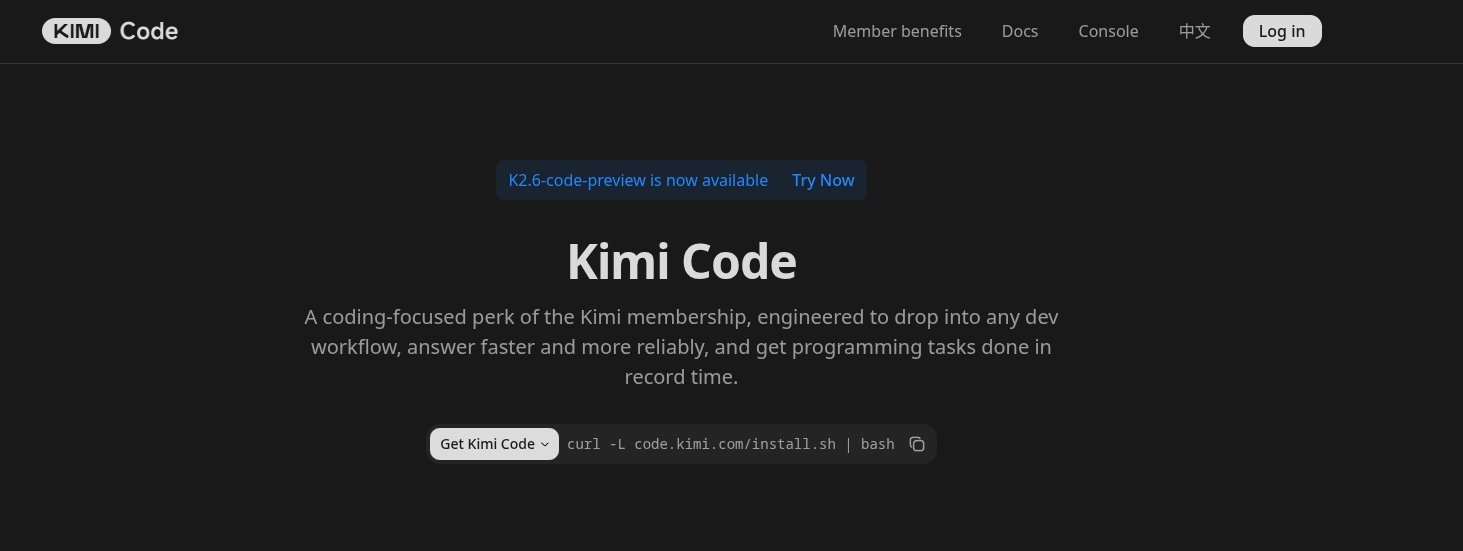The height and width of the screenshot is (551, 1463).
Task: Open the Get Kimi Code dropdown
Action: click(488, 444)
